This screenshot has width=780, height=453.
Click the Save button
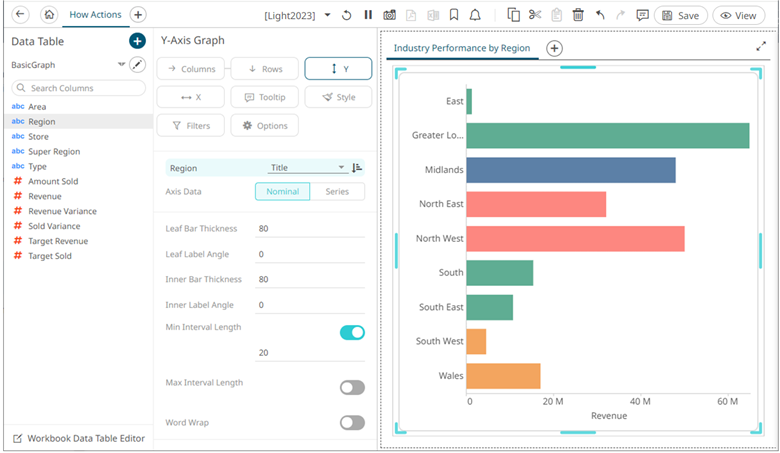681,15
